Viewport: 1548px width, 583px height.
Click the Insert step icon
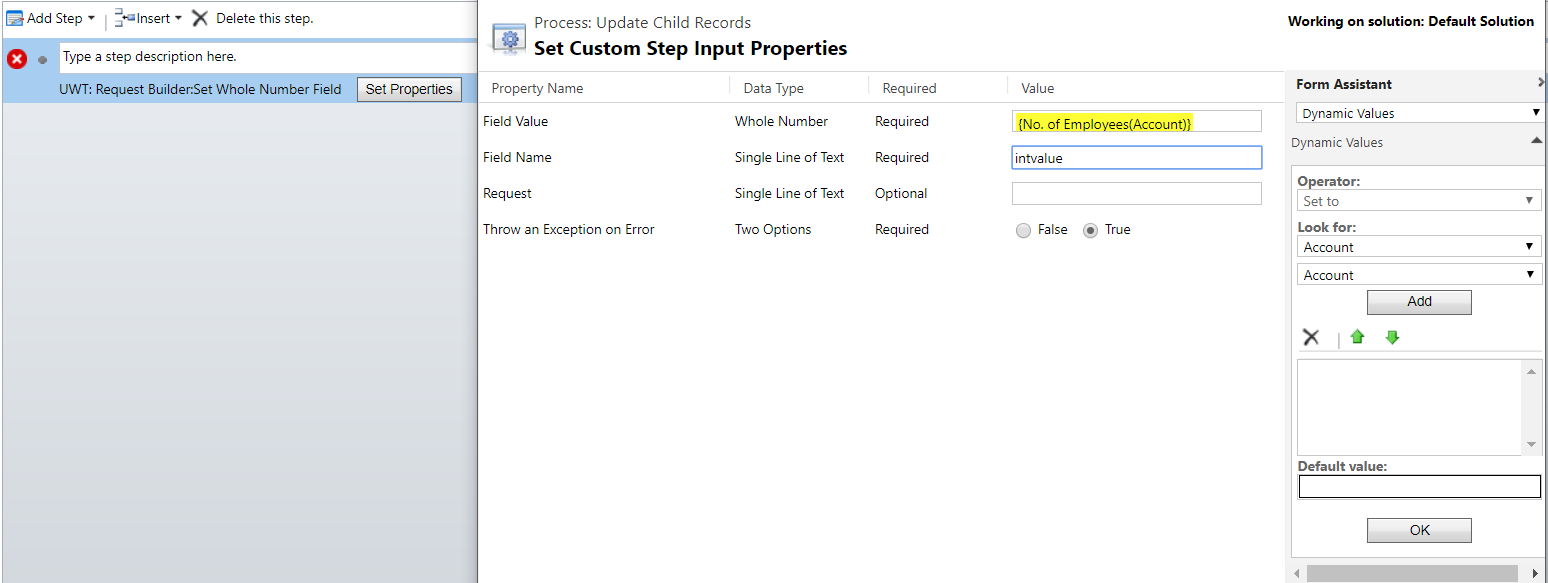click(x=124, y=18)
